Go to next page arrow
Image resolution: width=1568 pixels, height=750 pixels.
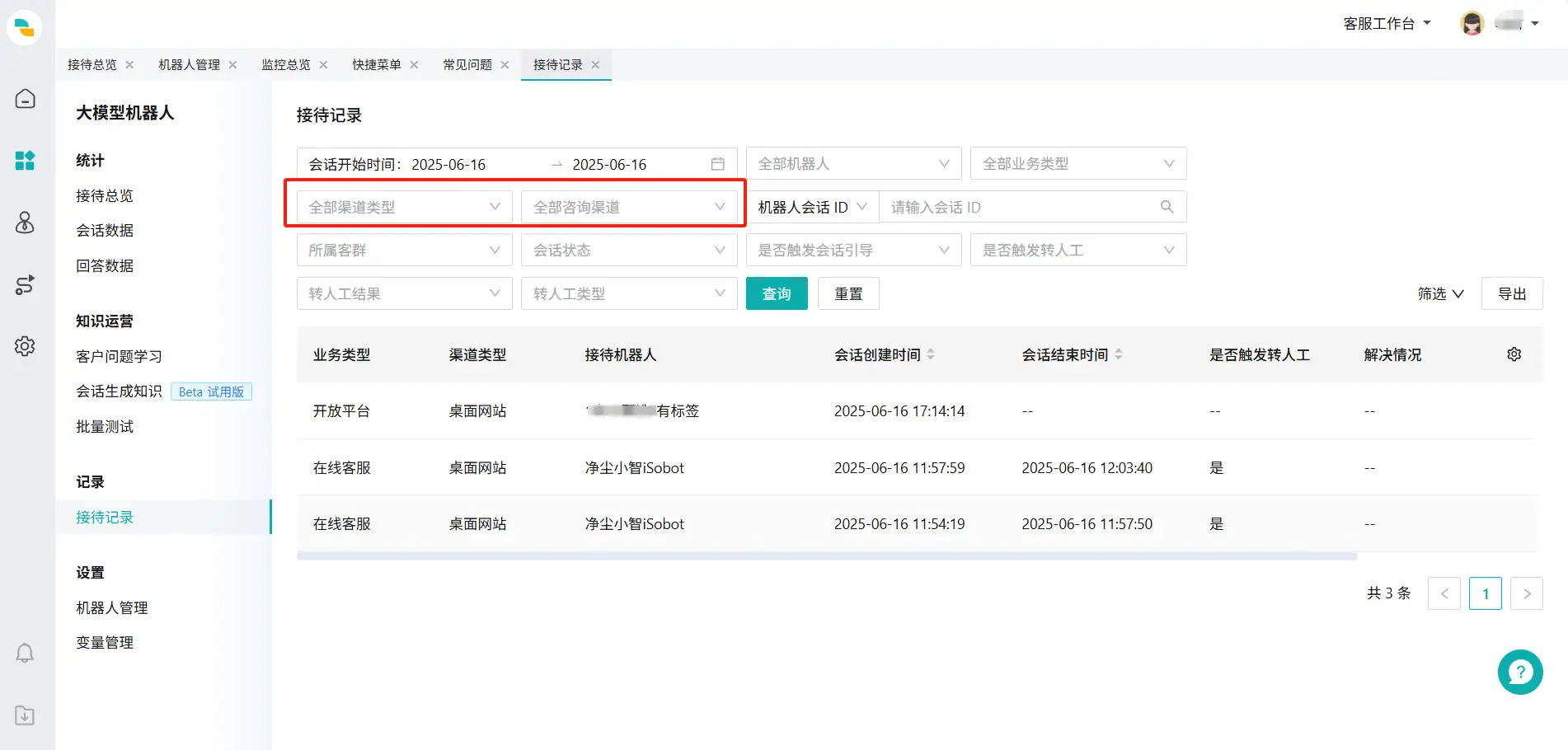click(1527, 593)
